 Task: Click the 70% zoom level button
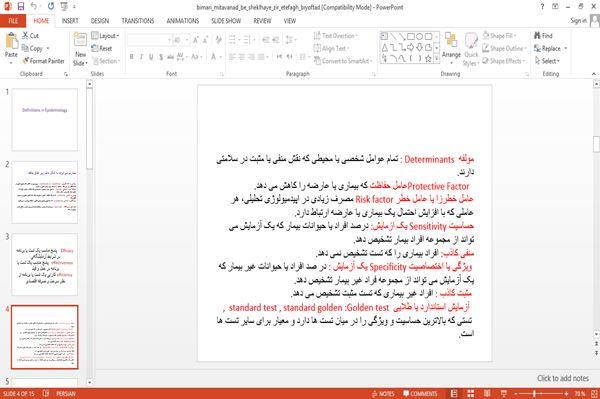(x=580, y=393)
